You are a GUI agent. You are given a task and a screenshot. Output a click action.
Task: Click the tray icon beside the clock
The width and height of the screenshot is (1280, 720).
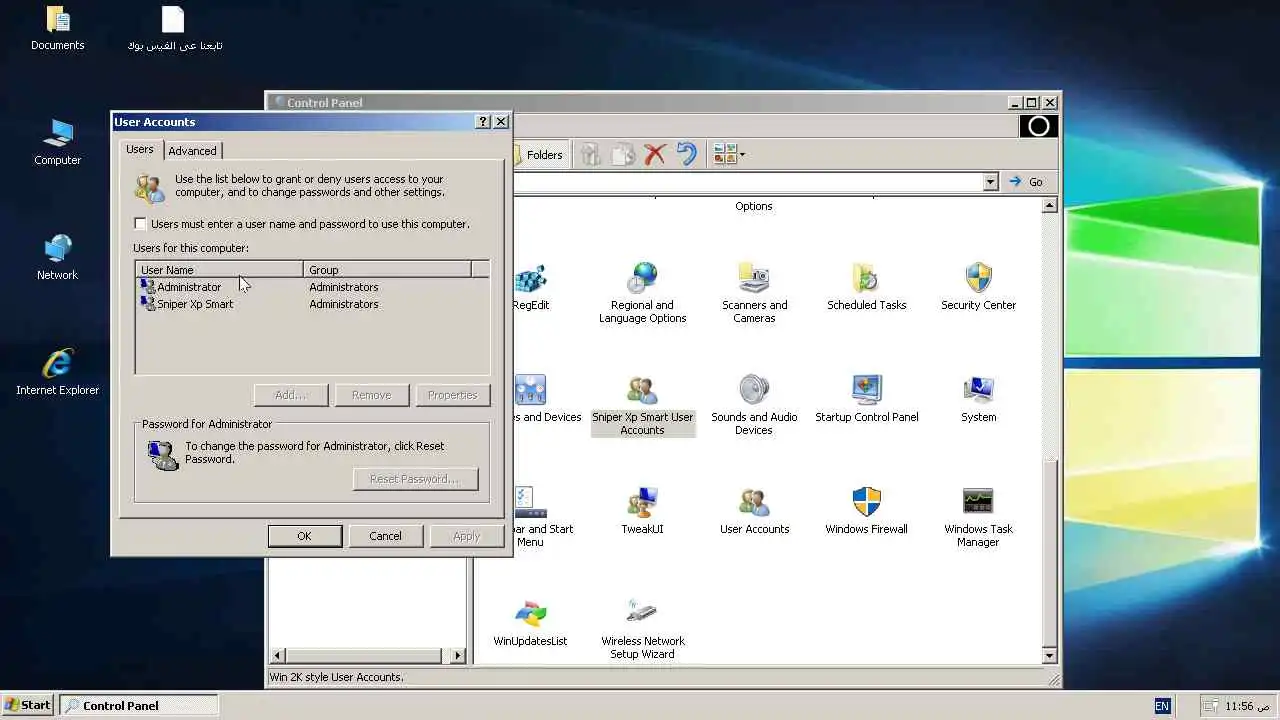1211,706
